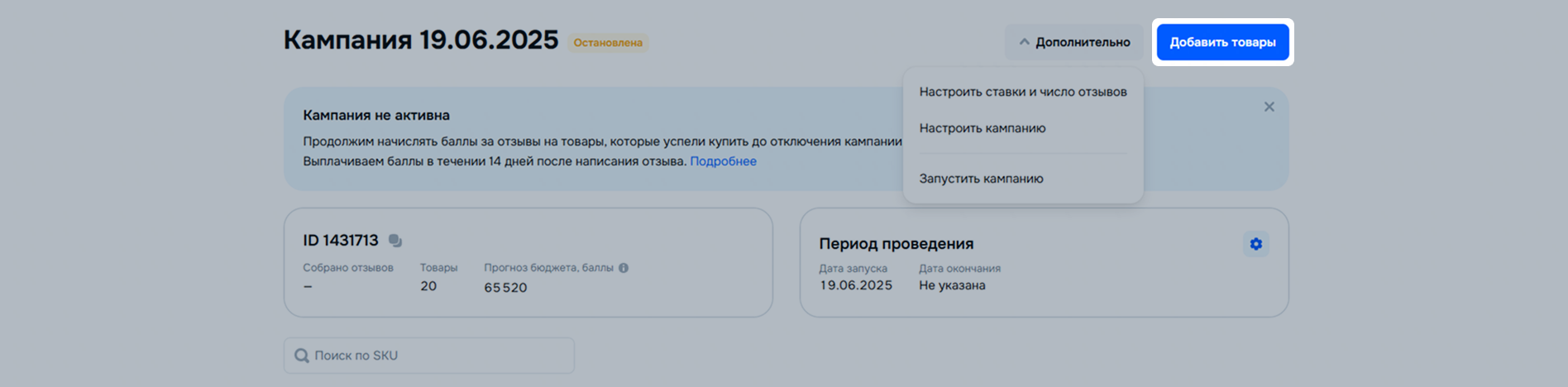
Task: Click the magnifier icon in SKU search
Action: tap(302, 356)
